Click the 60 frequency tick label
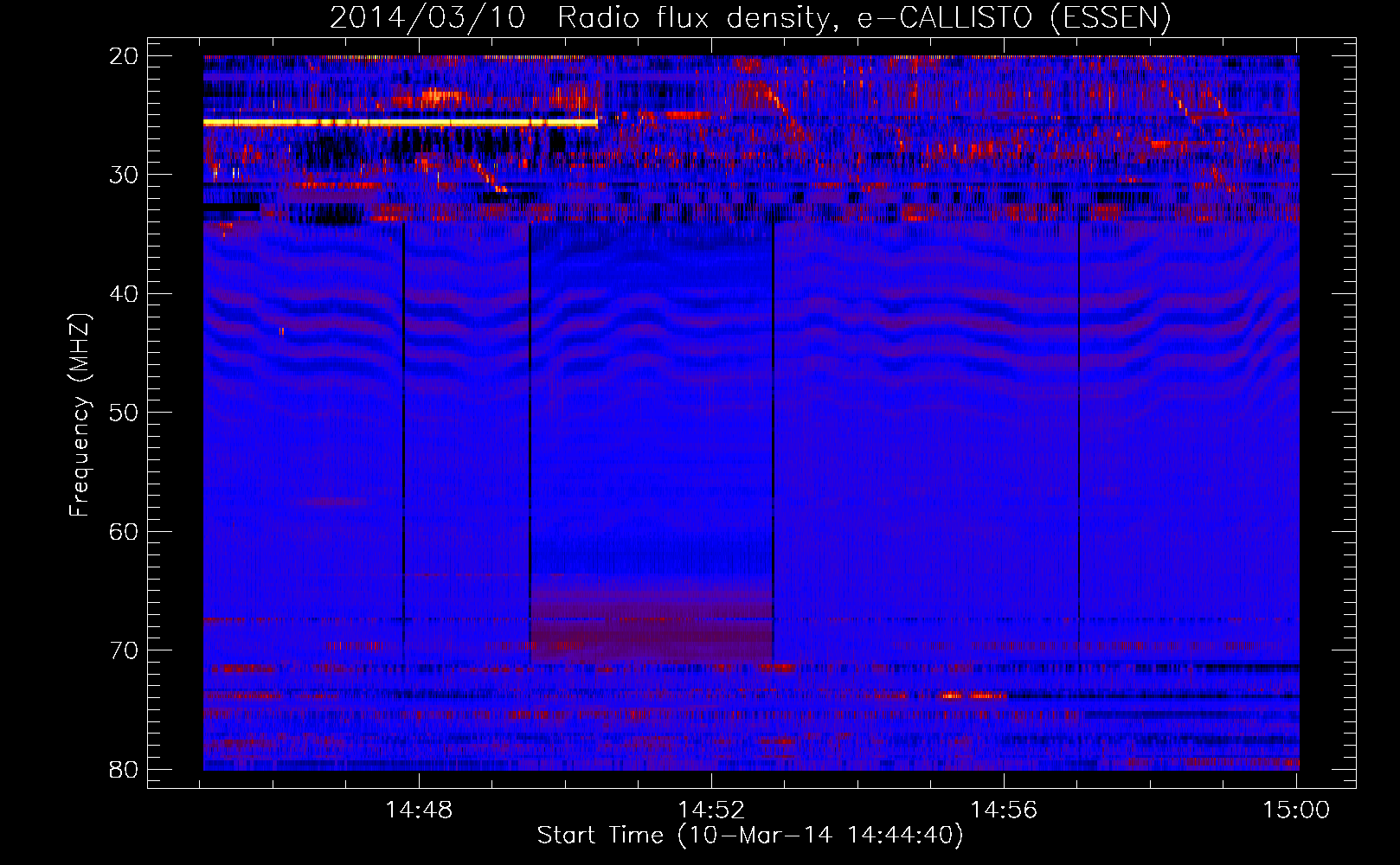 click(124, 532)
